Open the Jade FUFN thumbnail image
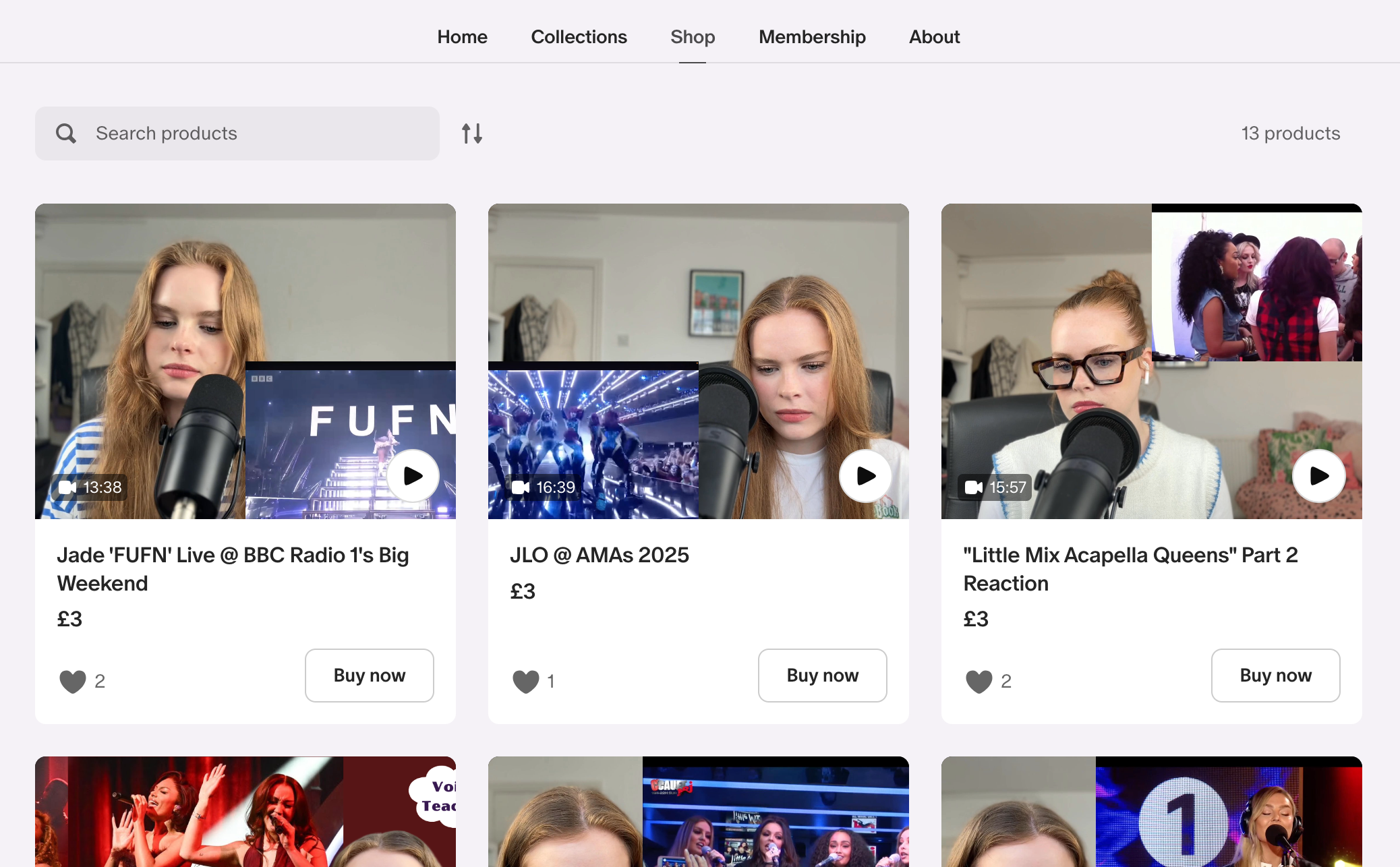Screen dimensions: 1400x867 245,361
